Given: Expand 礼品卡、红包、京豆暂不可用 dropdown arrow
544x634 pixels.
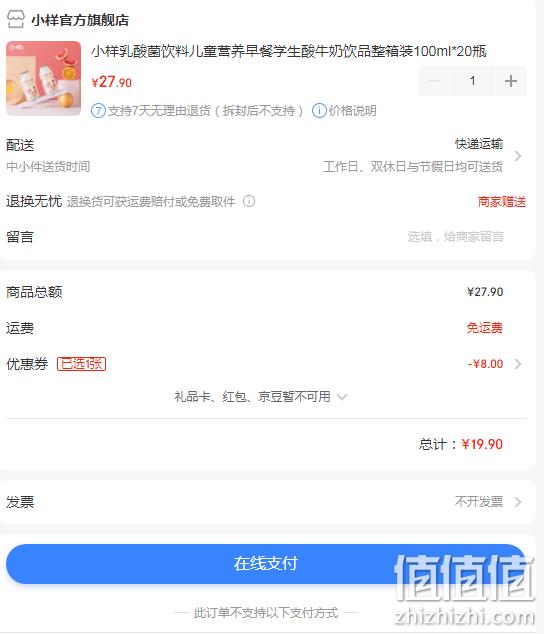Looking at the screenshot, I should point(342,397).
